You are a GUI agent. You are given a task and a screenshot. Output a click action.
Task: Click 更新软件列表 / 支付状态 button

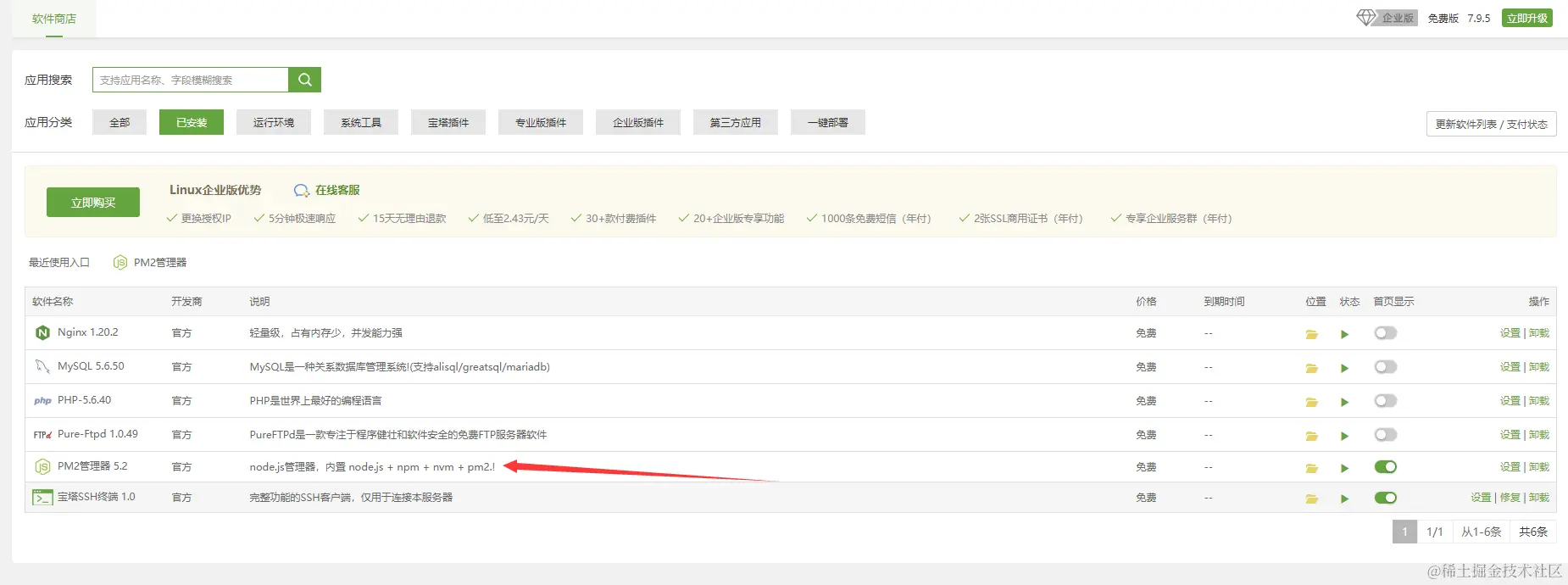coord(1492,124)
